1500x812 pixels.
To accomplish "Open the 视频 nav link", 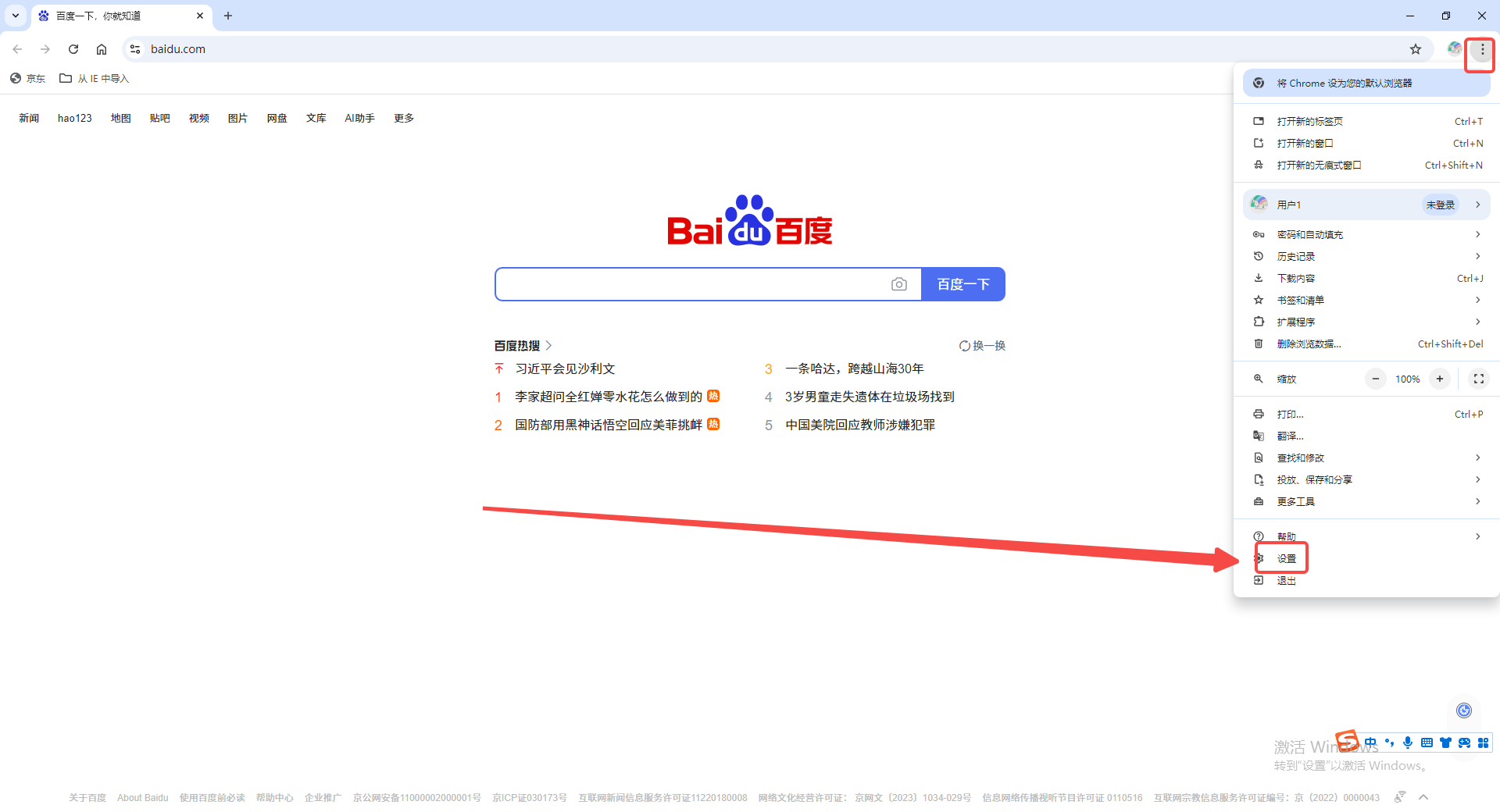I will coord(199,118).
